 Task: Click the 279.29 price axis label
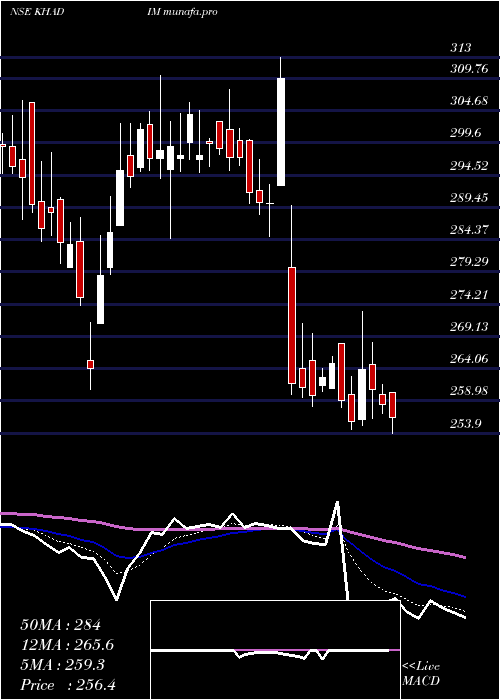click(x=469, y=262)
